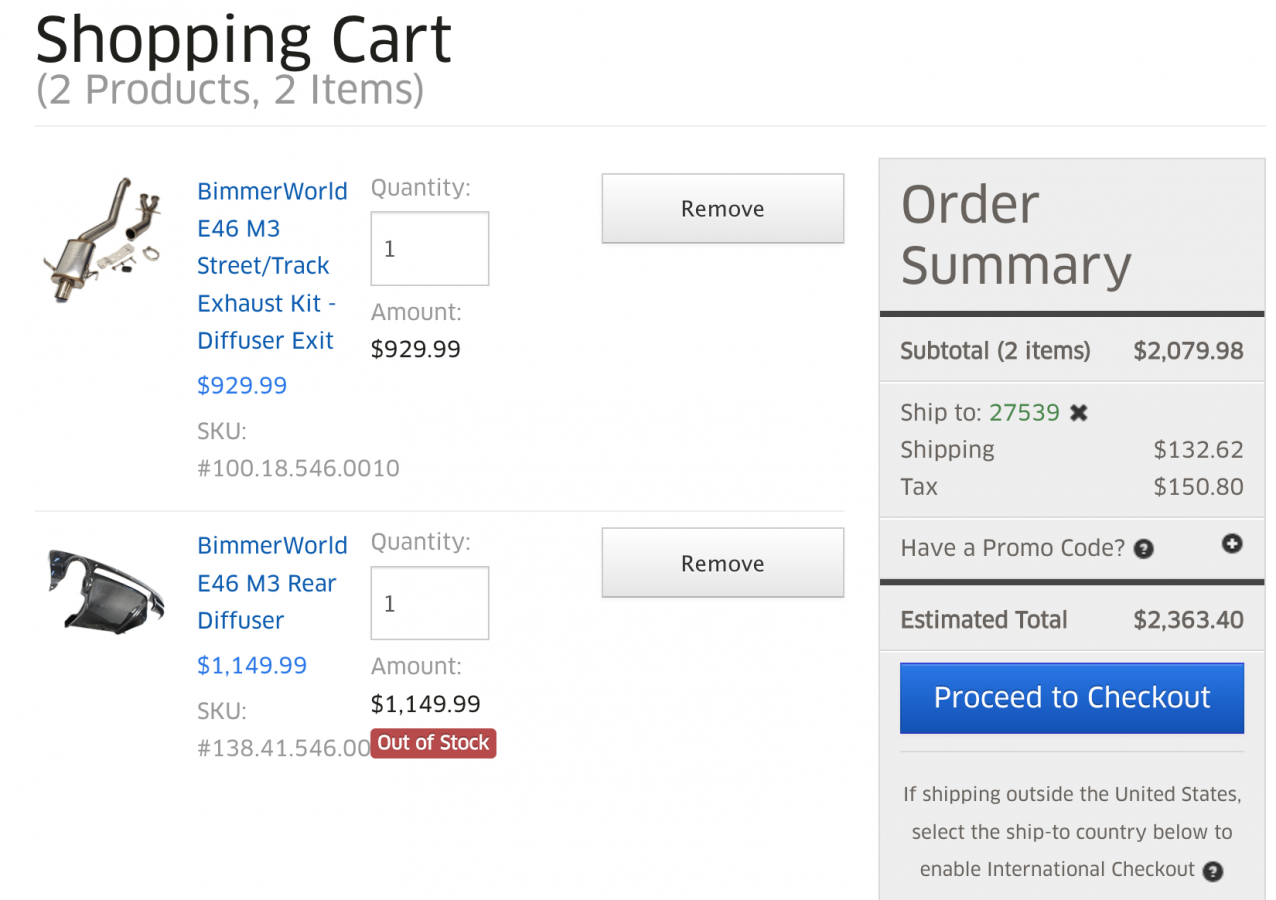Click the Subtotal amount $2,079.98
This screenshot has width=1276, height=900.
(1188, 351)
